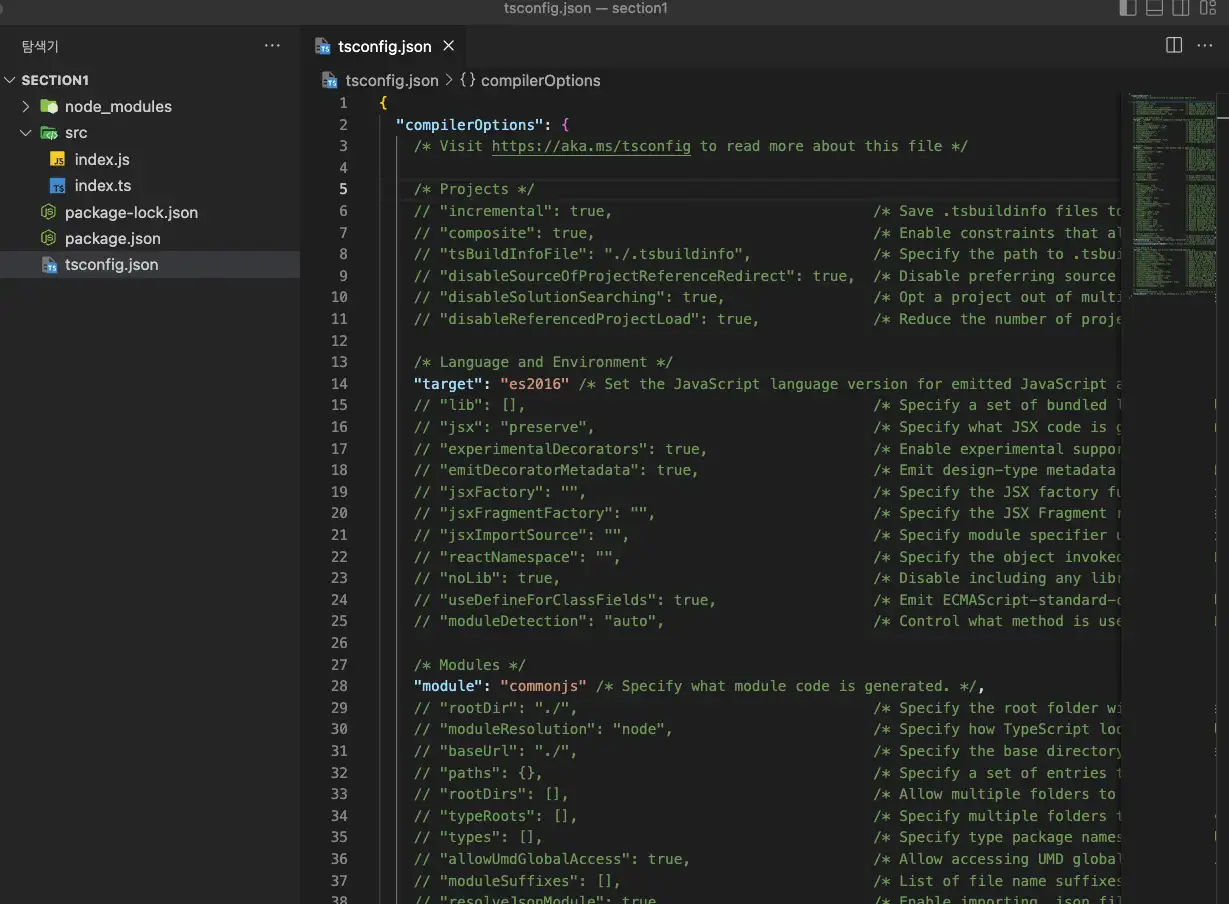Open the compilerOptions breadcrumb
This screenshot has height=904, width=1229.
click(x=540, y=80)
